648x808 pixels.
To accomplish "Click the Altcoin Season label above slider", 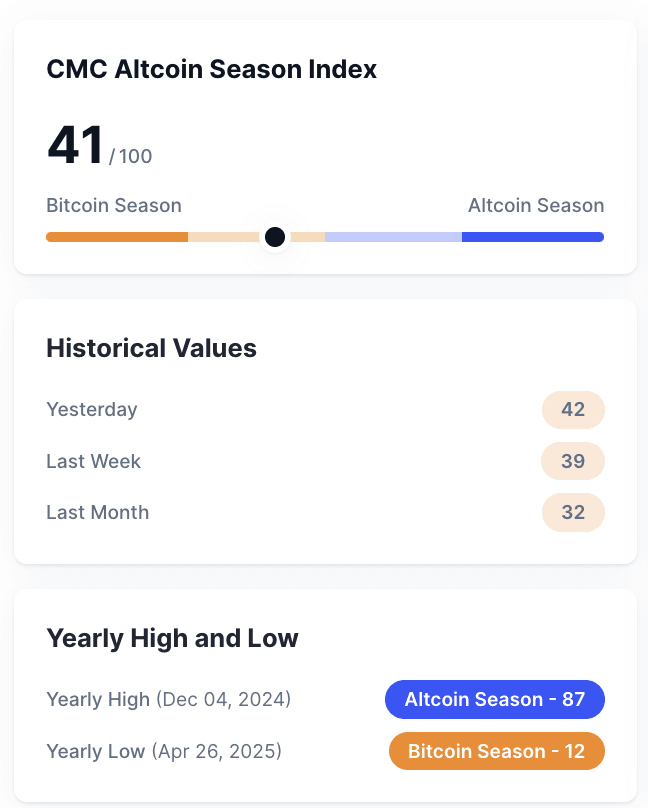I will 536,205.
